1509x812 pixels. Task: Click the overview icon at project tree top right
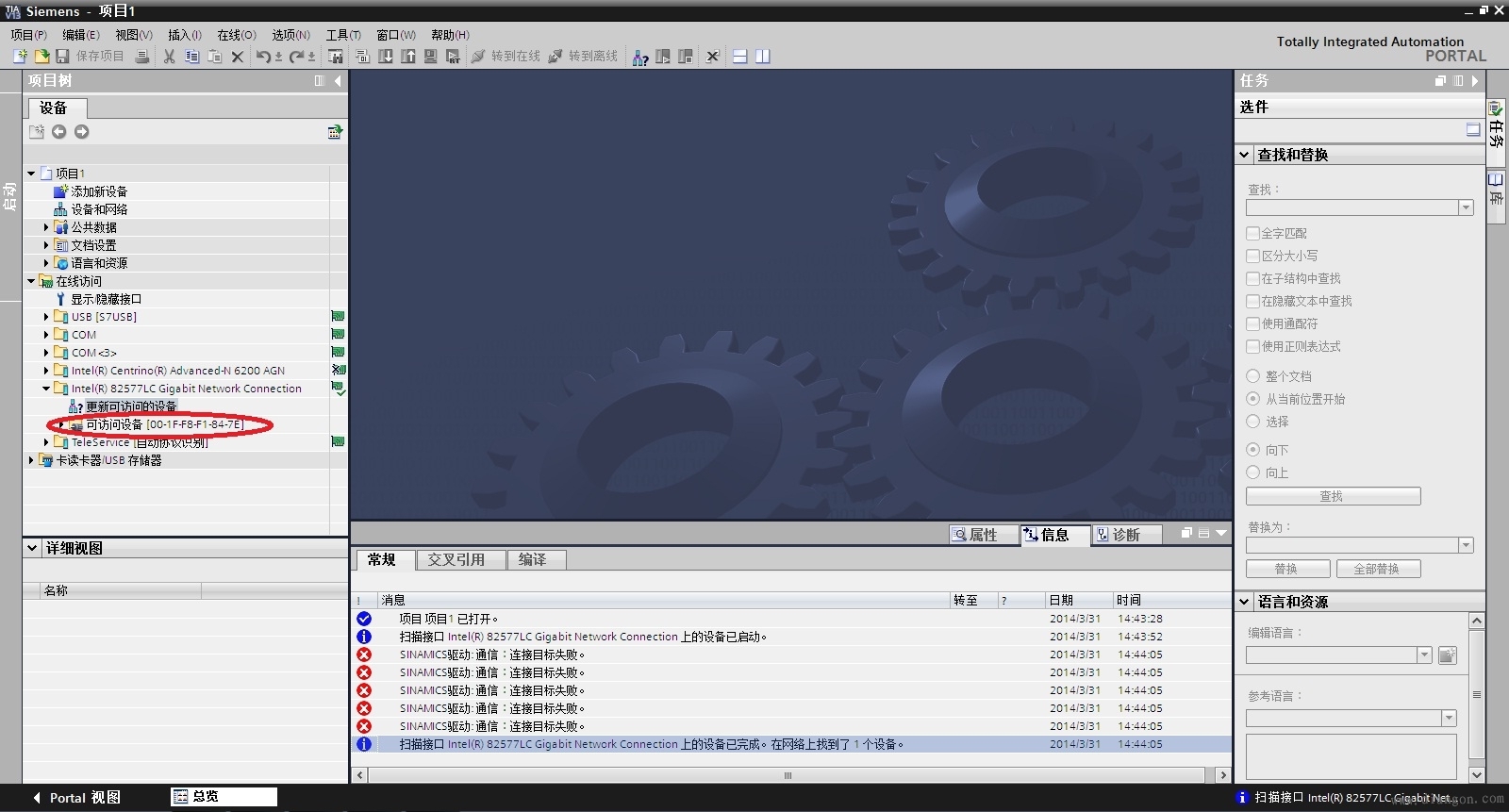tap(334, 132)
